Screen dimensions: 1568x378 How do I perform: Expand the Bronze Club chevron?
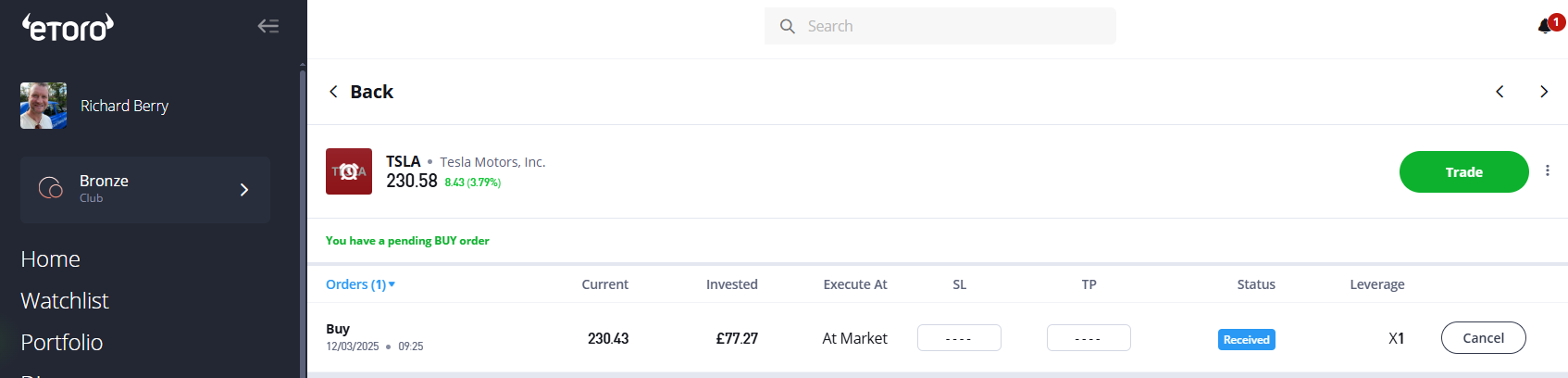[x=244, y=190]
